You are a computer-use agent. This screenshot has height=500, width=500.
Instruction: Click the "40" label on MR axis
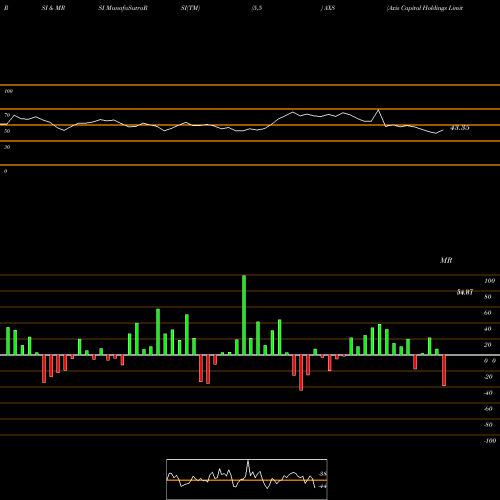coord(488,329)
